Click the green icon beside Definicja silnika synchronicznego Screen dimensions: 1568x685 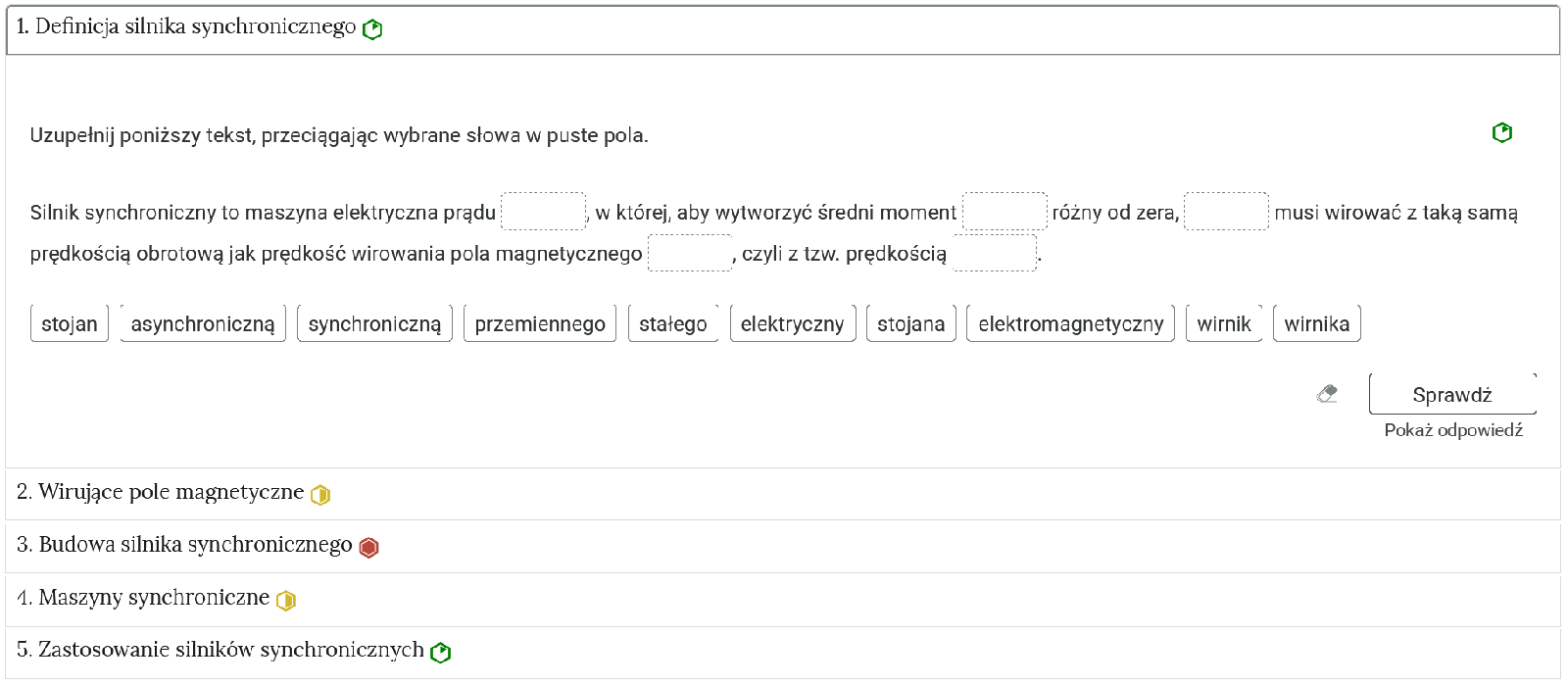pos(372,29)
